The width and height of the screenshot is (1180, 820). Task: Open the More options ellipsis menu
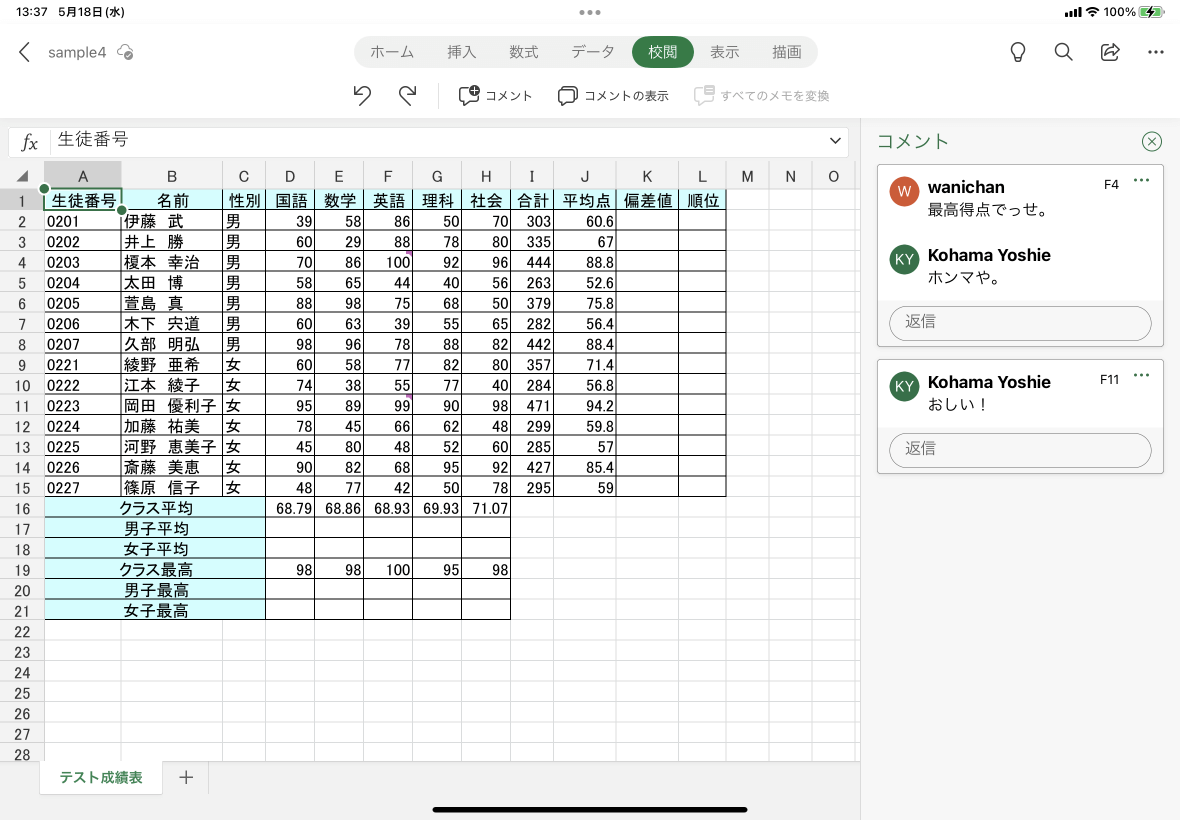1156,52
